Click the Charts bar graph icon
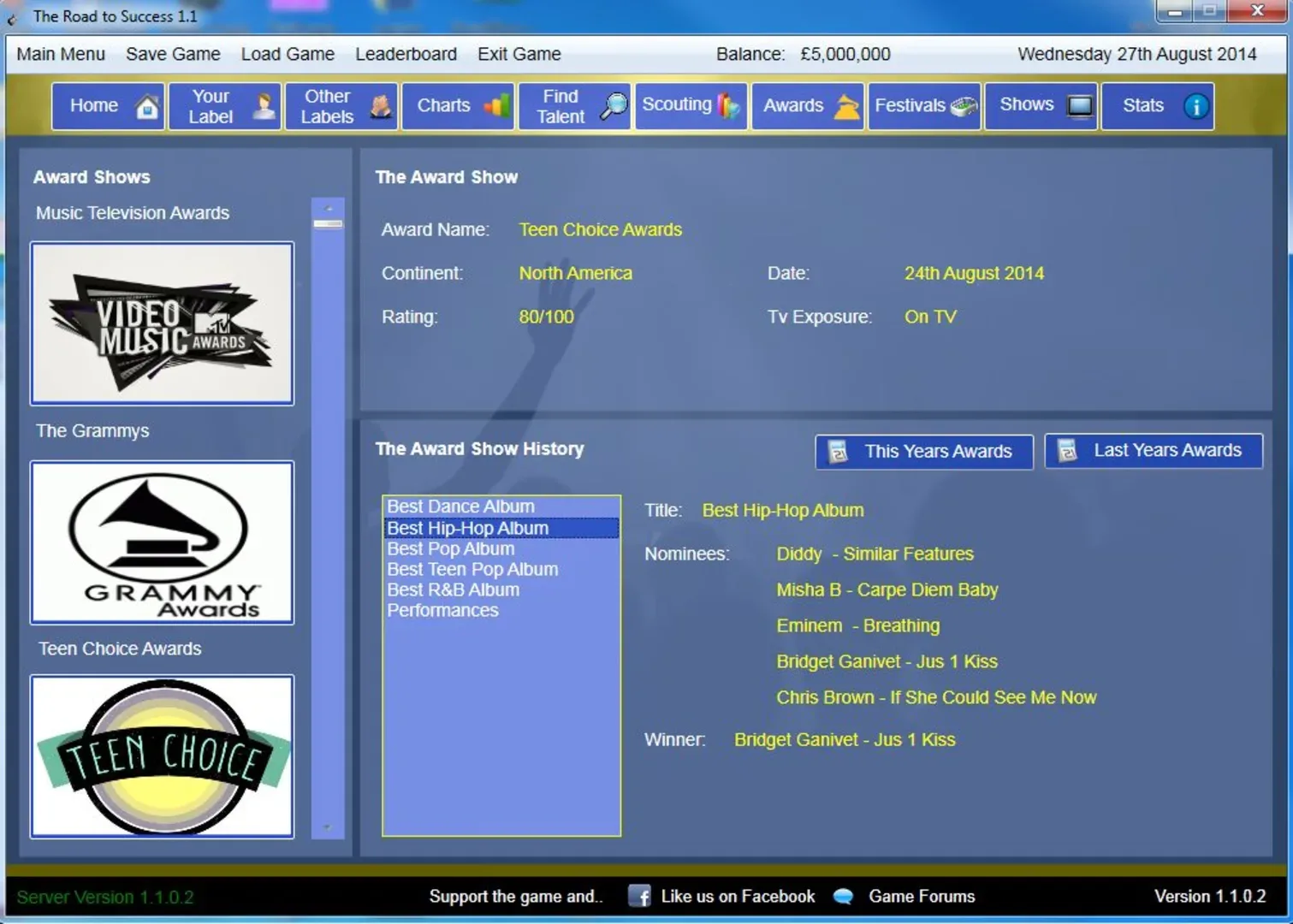1293x924 pixels. click(x=496, y=107)
